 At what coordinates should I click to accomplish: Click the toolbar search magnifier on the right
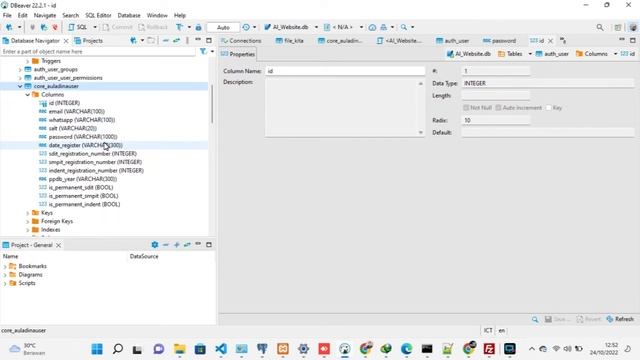point(600,27)
